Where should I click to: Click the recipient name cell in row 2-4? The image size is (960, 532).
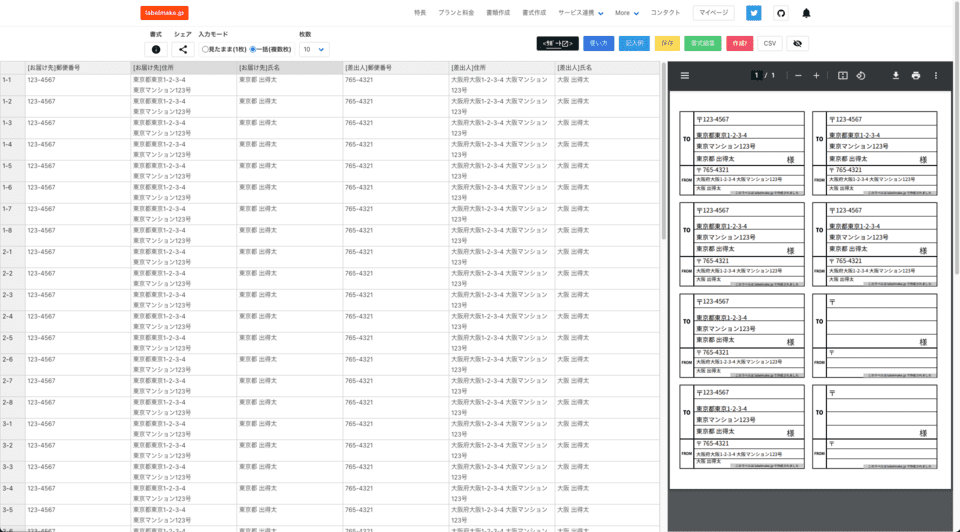click(290, 321)
